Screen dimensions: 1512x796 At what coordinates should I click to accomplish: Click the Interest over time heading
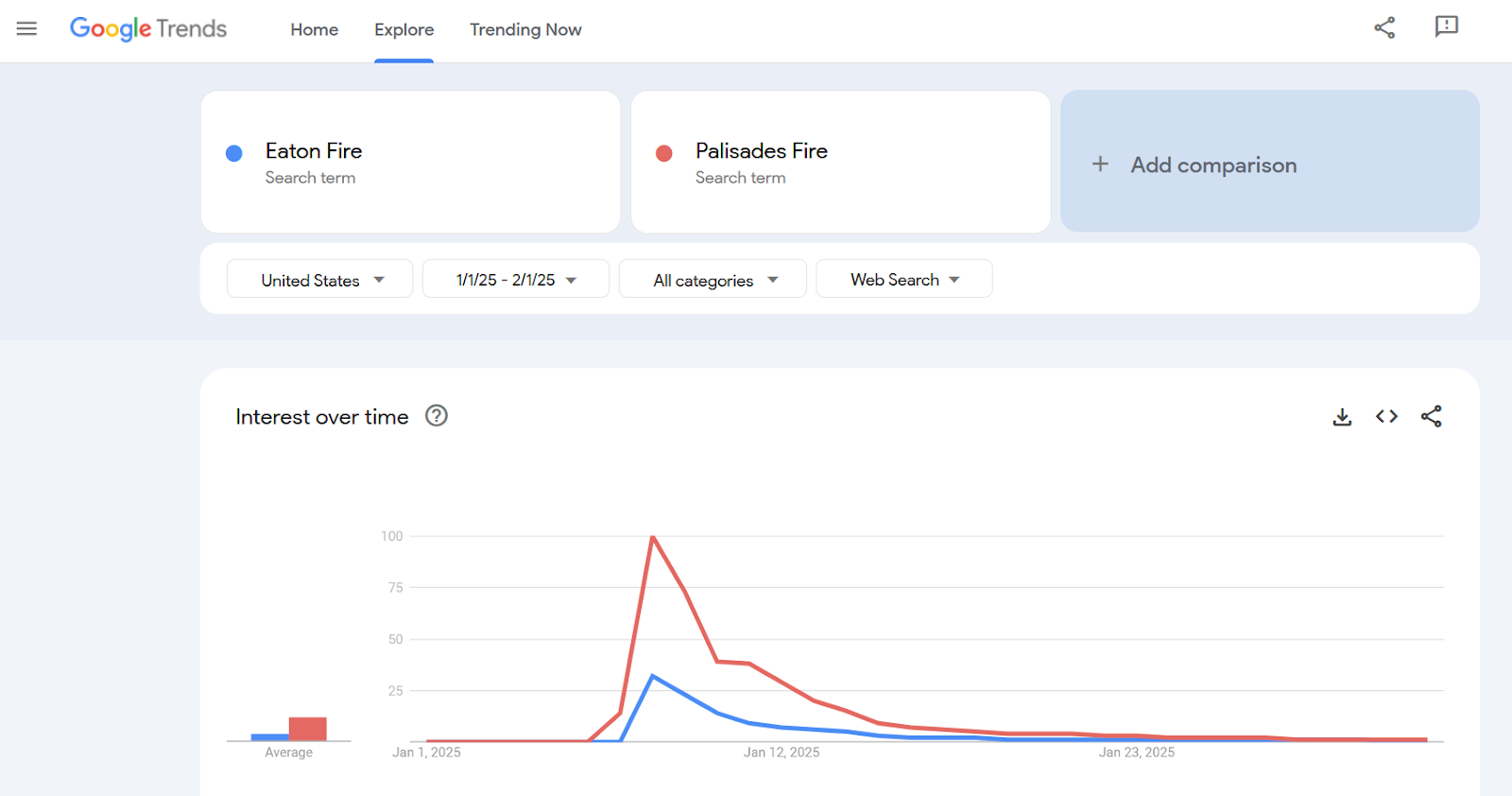[322, 417]
